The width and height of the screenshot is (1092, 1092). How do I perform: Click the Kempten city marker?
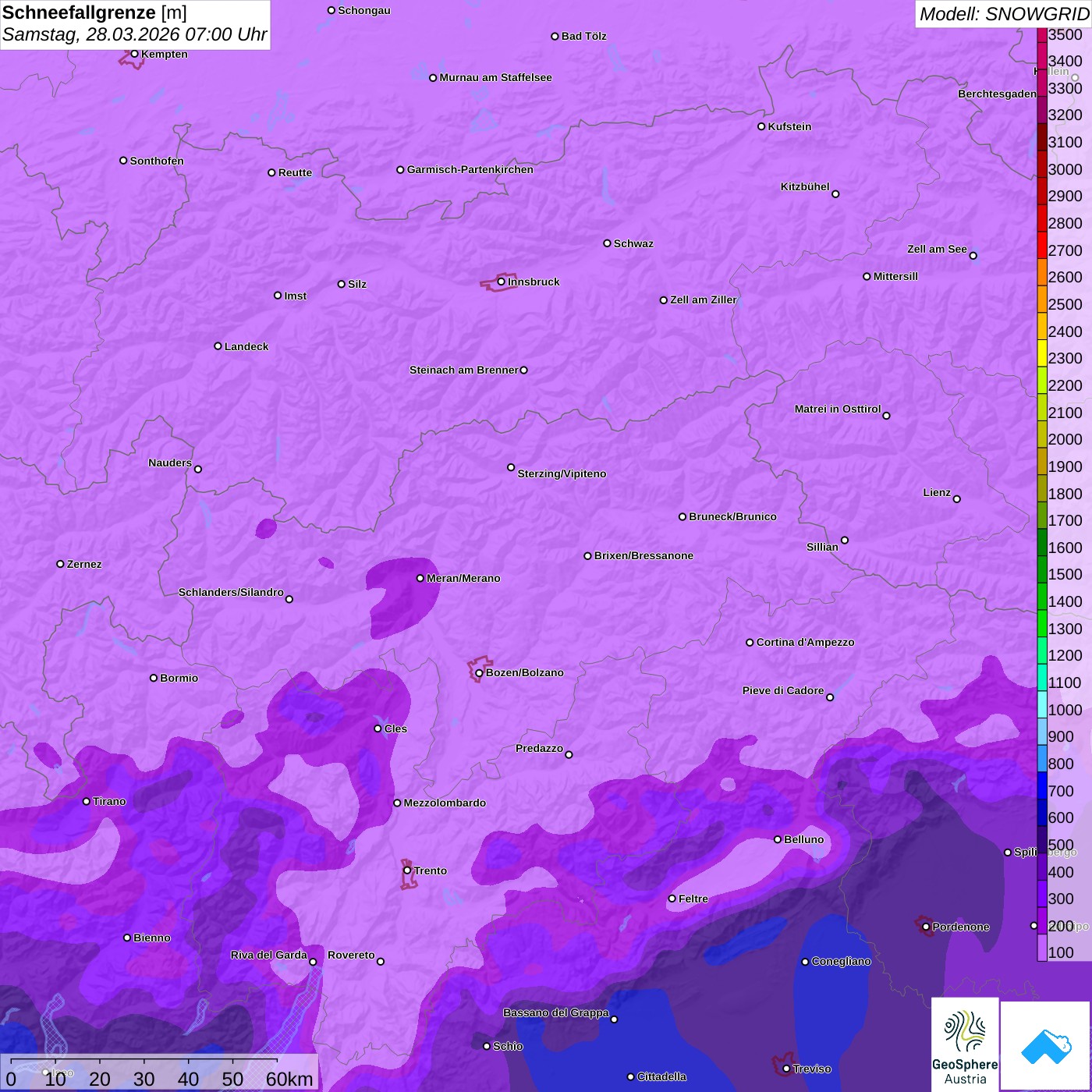click(135, 54)
